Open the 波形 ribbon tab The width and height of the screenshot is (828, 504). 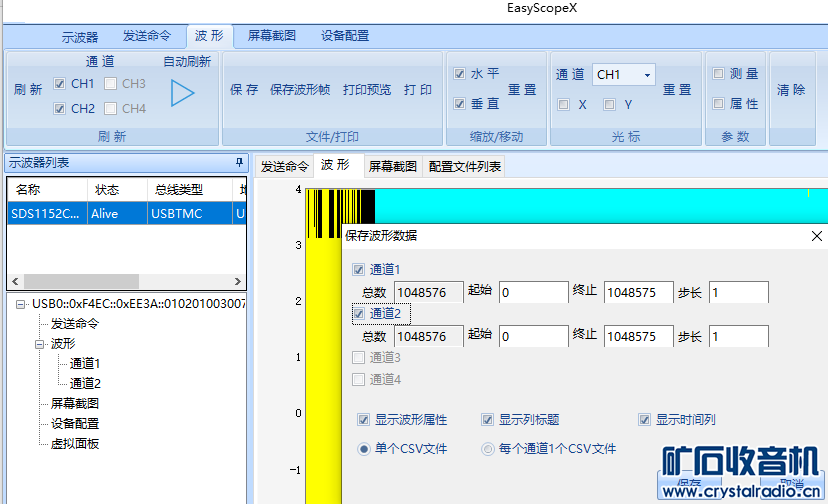(209, 36)
